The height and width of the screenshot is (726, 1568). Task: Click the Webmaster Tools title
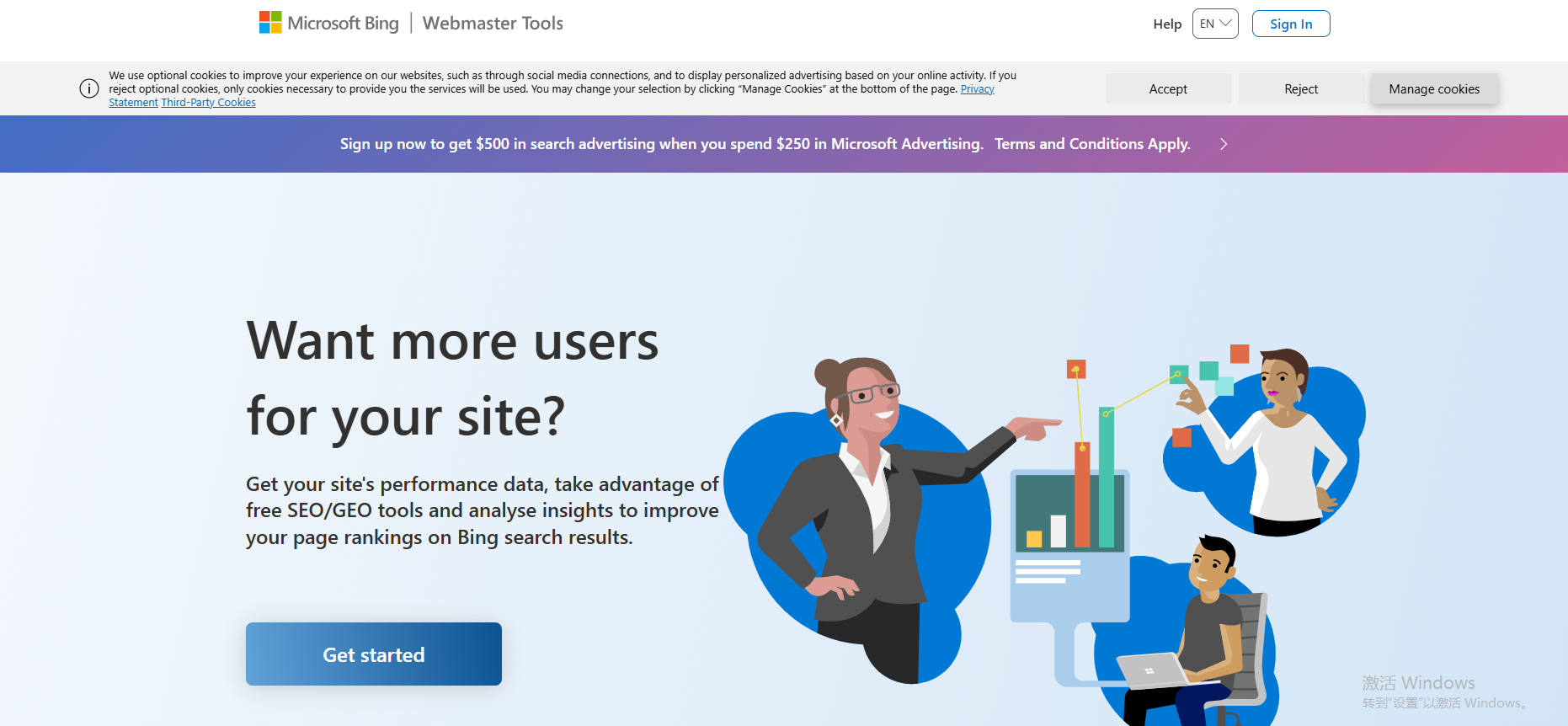click(x=493, y=24)
